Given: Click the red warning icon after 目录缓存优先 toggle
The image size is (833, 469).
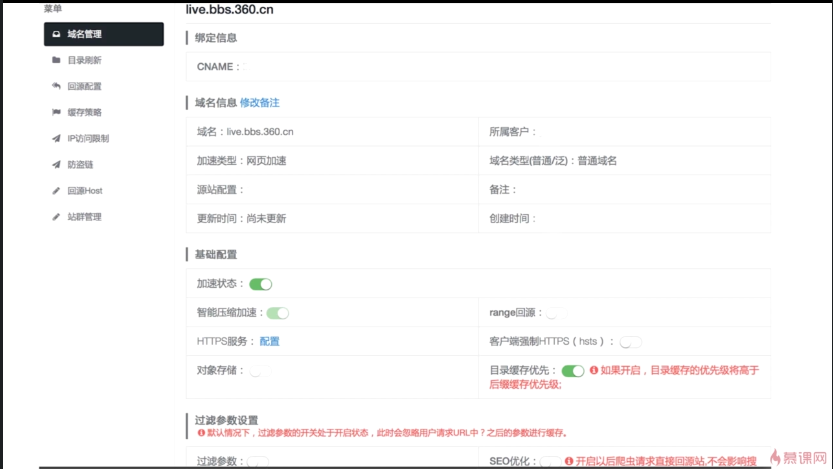Looking at the screenshot, I should point(594,370).
